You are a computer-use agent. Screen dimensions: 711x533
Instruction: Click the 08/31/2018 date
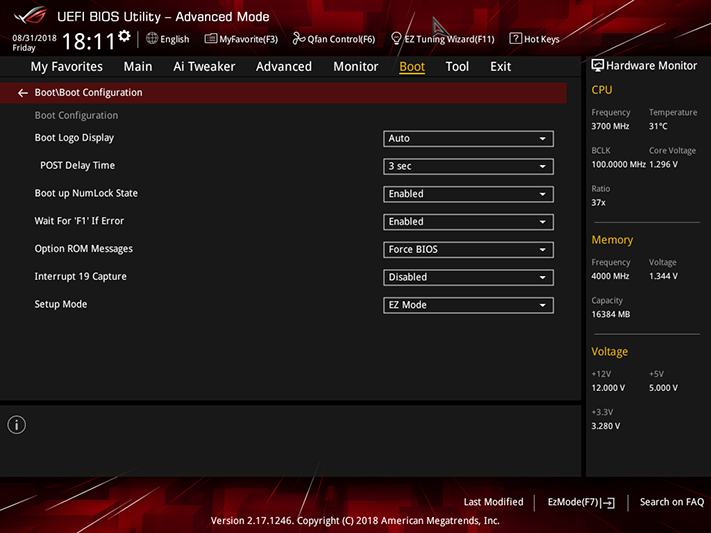[x=34, y=38]
